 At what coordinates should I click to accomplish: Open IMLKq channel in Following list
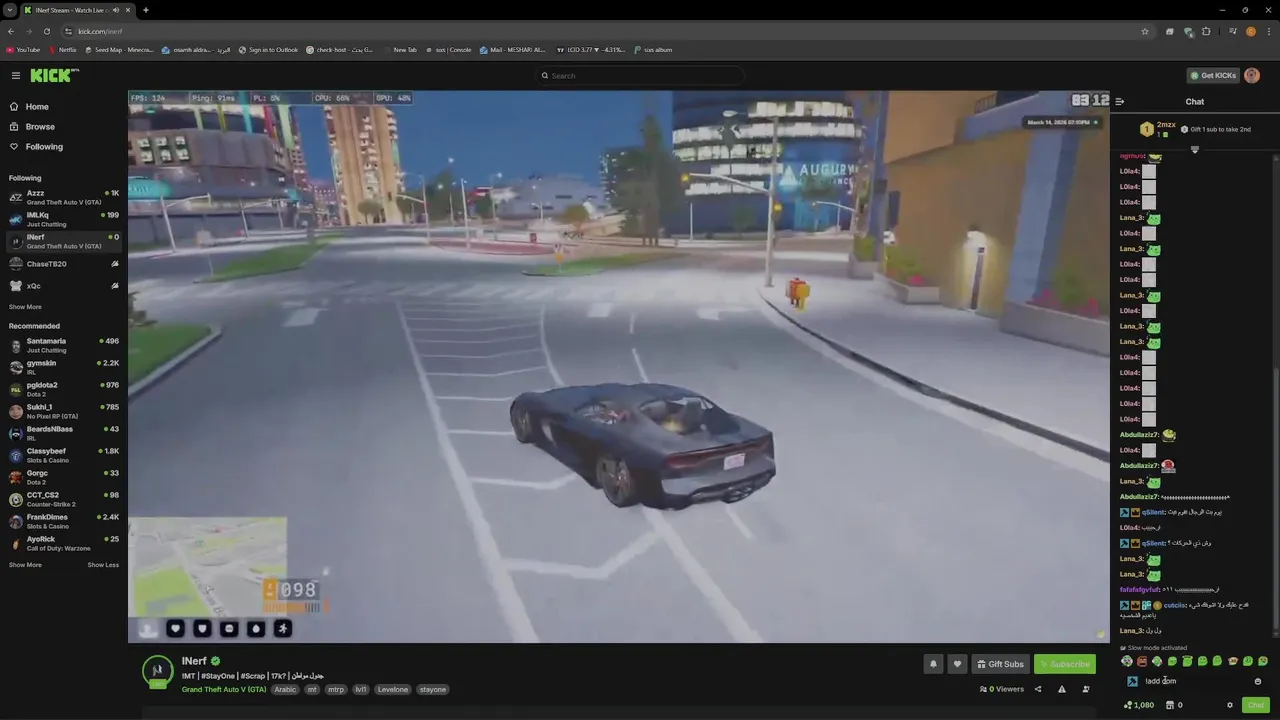(x=64, y=219)
